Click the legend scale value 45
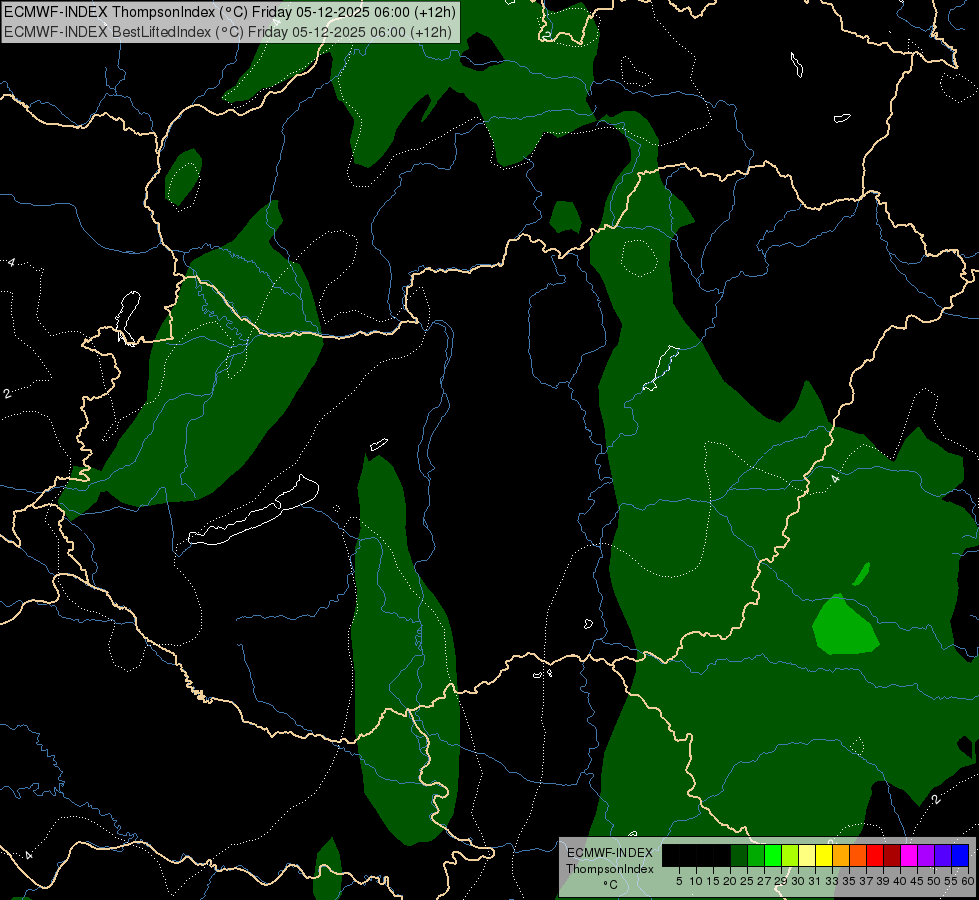979x900 pixels. tap(917, 881)
